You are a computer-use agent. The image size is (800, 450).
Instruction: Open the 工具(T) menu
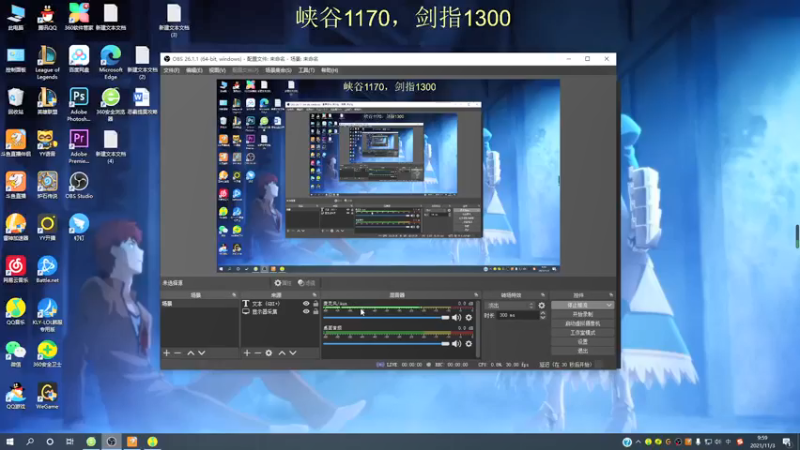point(306,70)
